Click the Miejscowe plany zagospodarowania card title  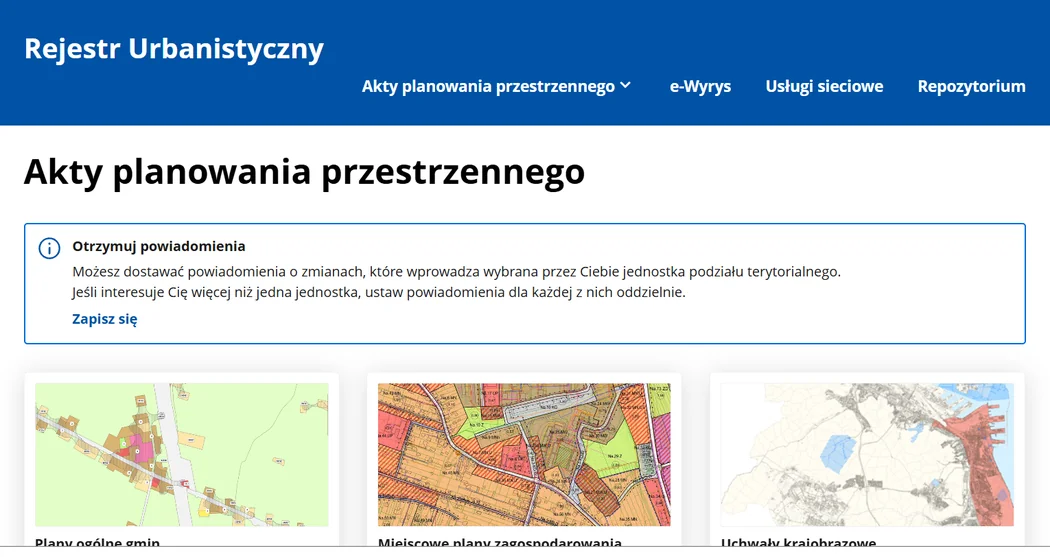point(500,542)
